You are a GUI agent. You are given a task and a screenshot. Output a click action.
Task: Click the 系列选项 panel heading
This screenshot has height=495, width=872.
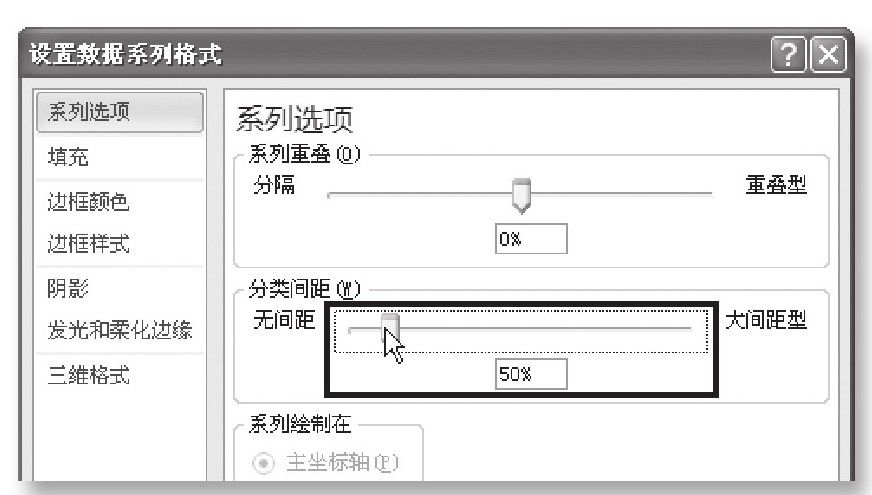click(x=295, y=118)
